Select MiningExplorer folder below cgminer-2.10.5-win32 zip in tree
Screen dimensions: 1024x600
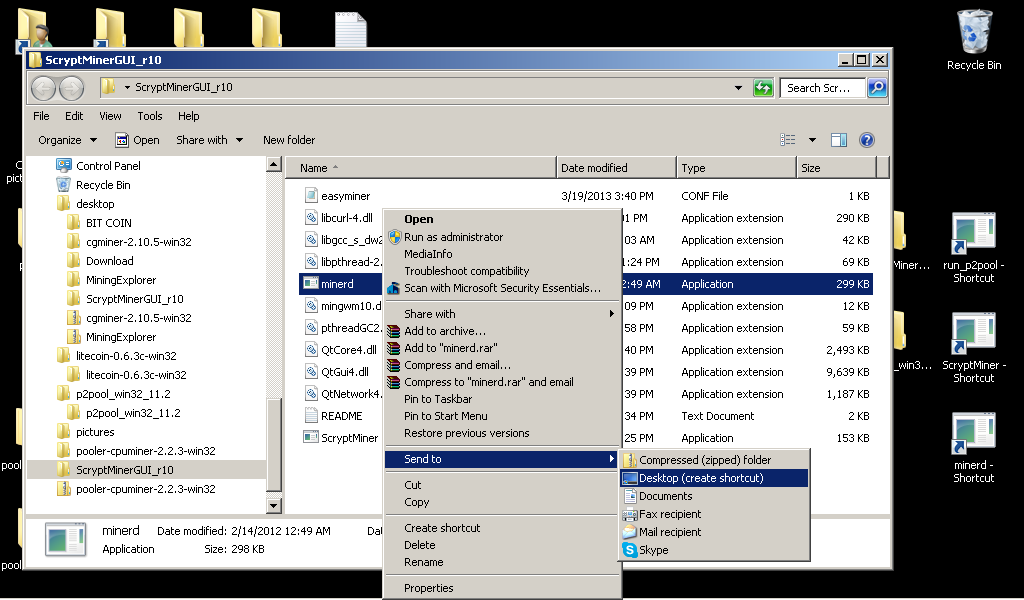[121, 337]
